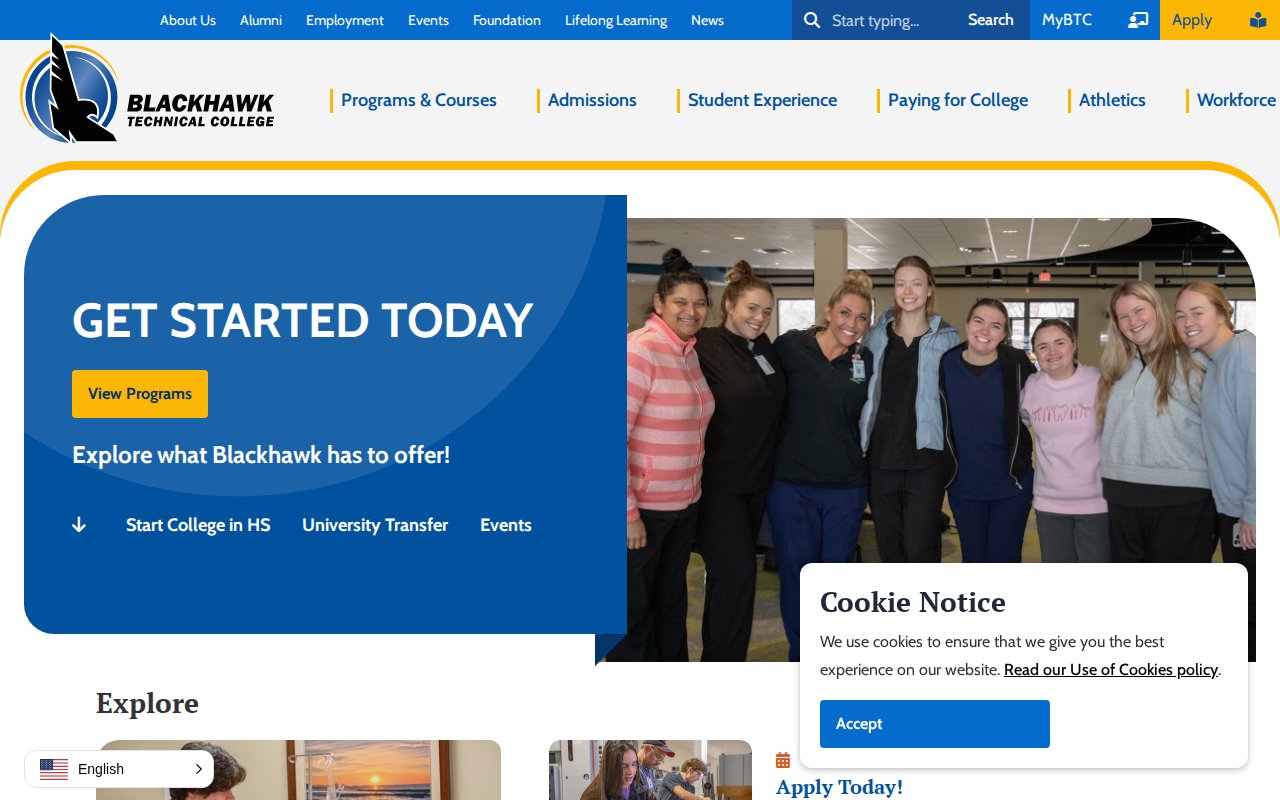Open the Admissions menu
This screenshot has width=1280, height=800.
point(592,100)
